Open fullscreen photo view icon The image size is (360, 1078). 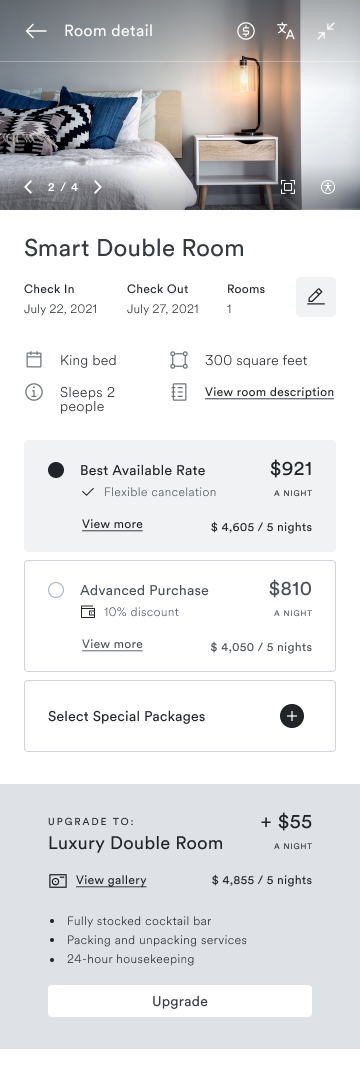tap(288, 187)
